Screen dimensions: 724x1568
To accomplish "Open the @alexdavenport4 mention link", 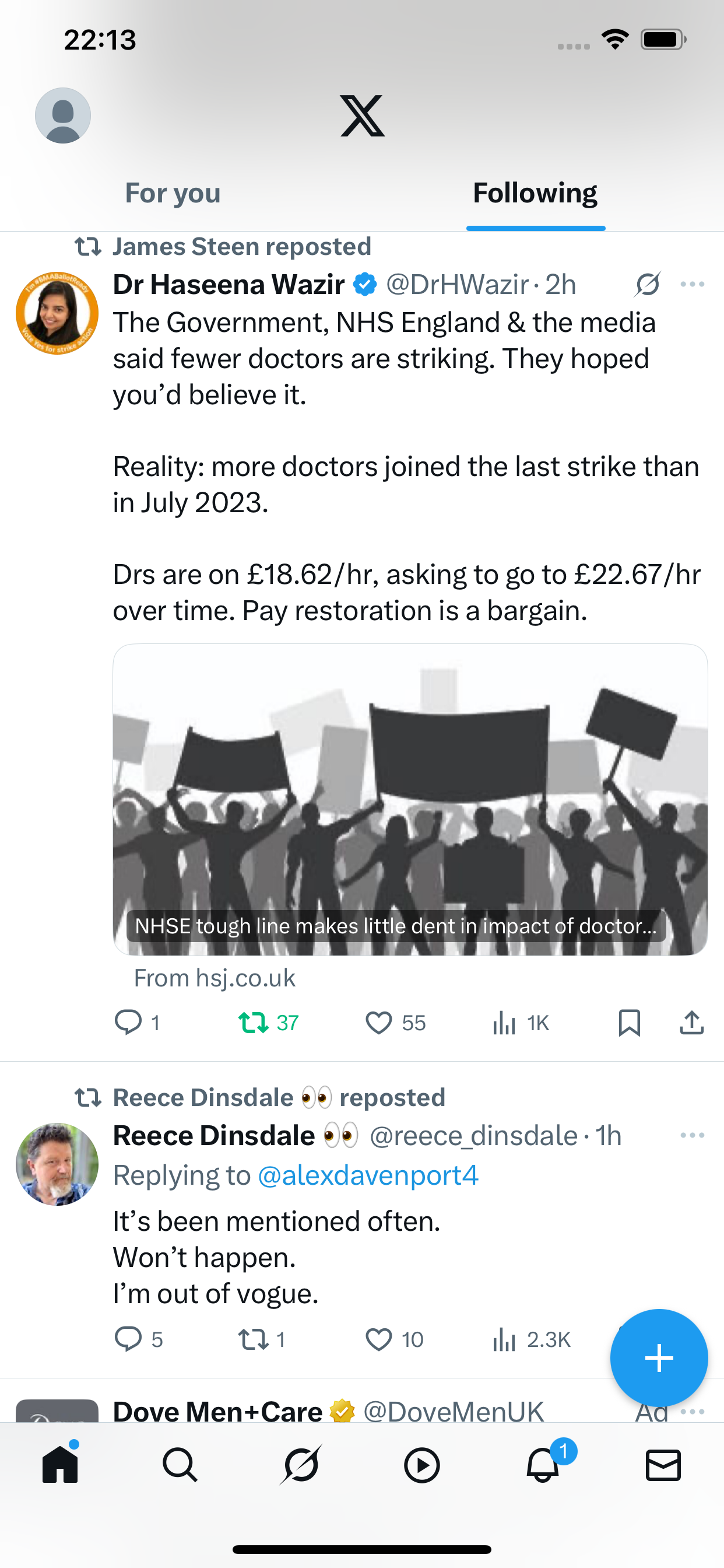I will 368,1175.
